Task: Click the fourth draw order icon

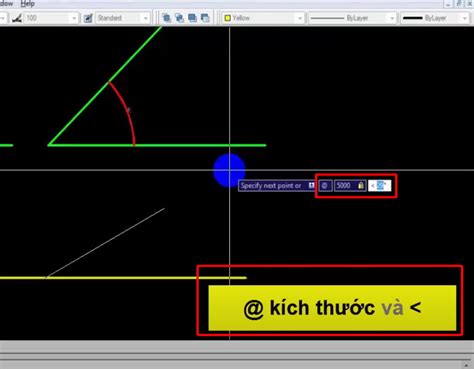Action: coord(205,18)
